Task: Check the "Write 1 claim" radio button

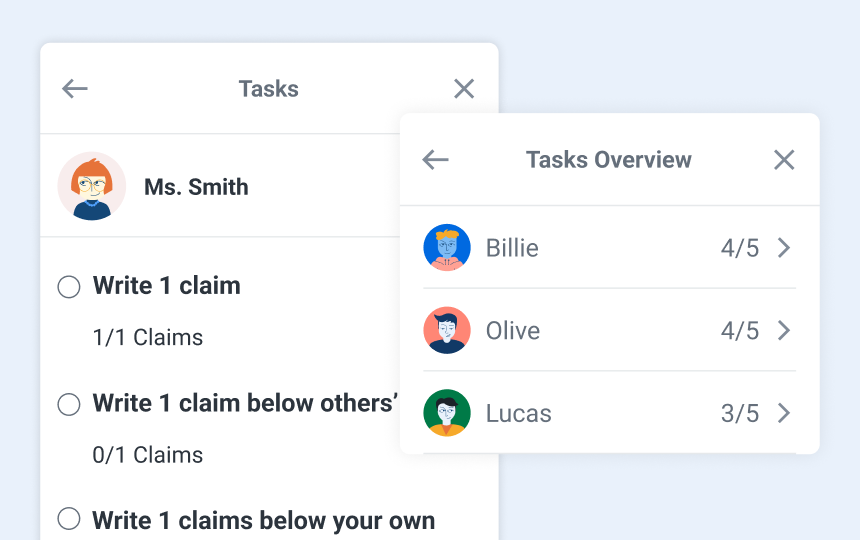Action: click(69, 286)
